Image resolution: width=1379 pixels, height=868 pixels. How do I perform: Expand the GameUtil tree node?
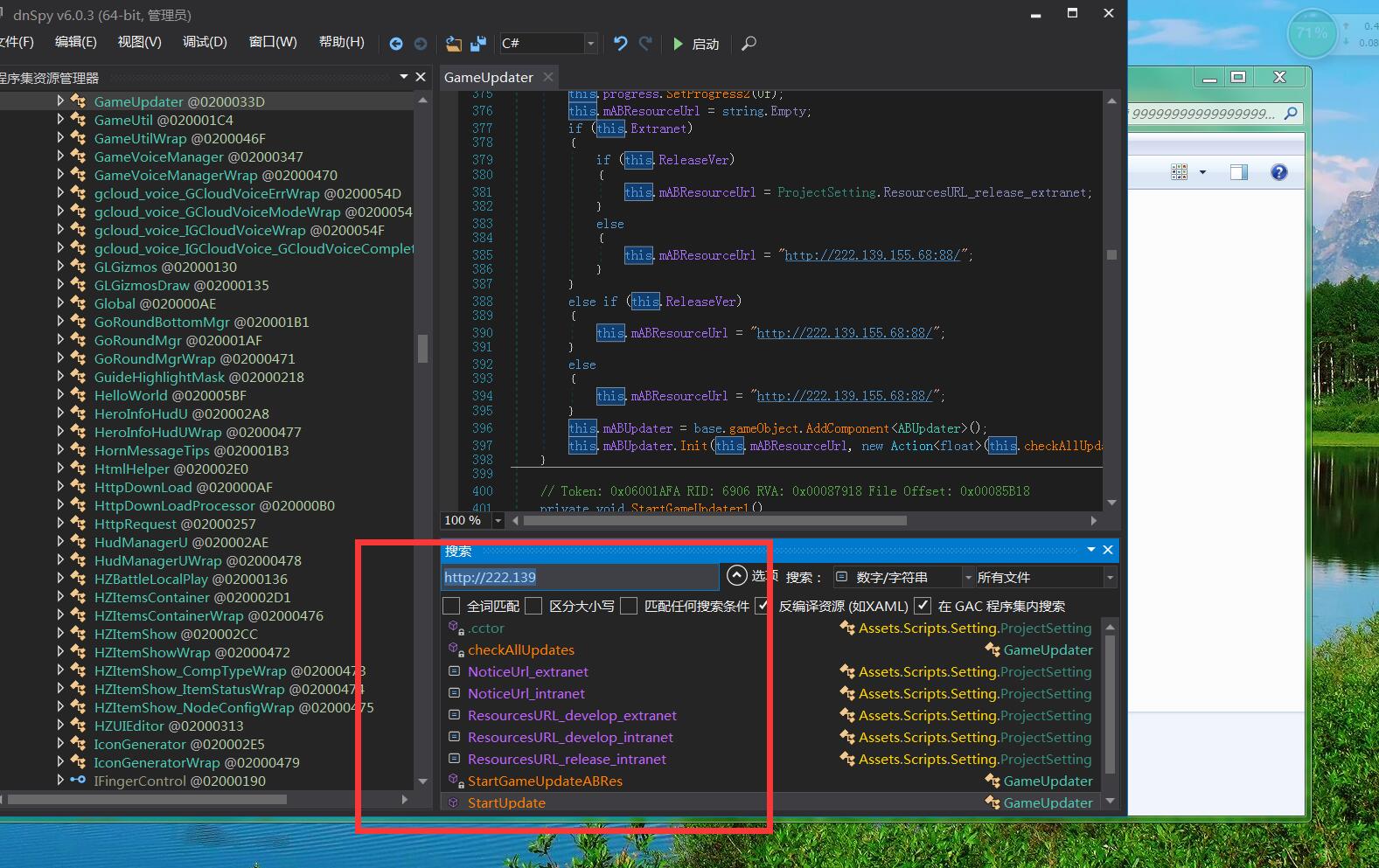point(60,120)
